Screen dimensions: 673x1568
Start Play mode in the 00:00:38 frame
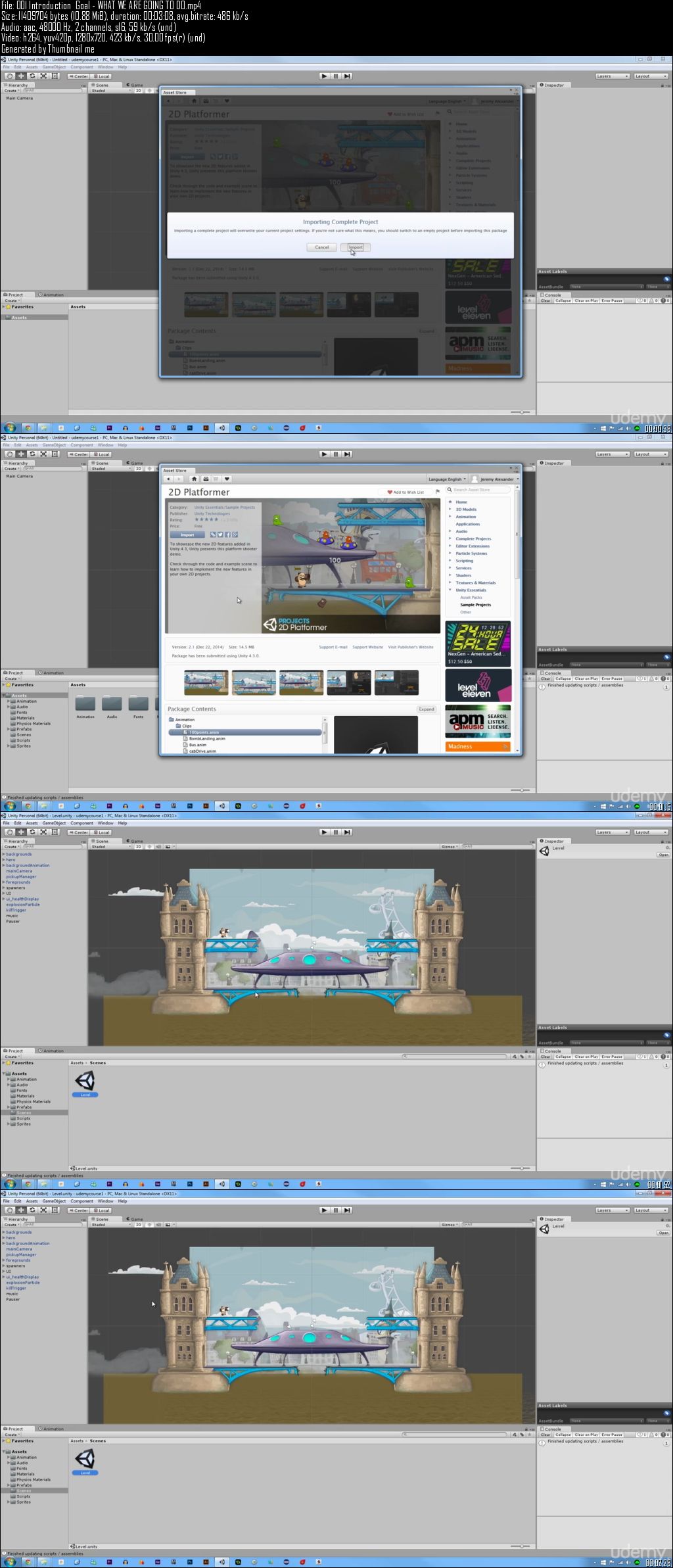tap(324, 76)
